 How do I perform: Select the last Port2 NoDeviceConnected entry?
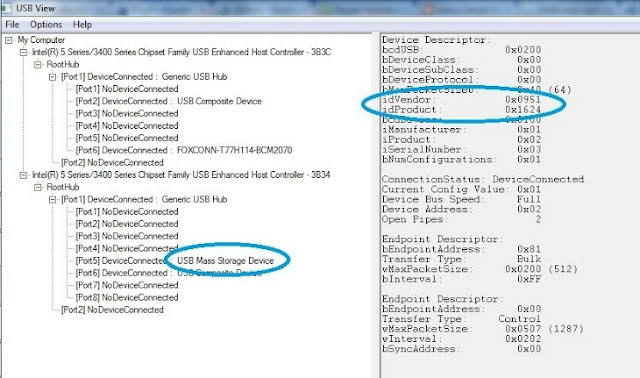(x=112, y=310)
